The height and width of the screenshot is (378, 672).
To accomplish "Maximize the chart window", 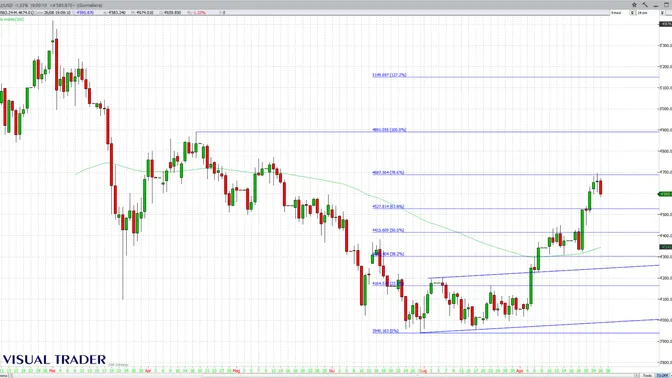I will tap(666, 5).
